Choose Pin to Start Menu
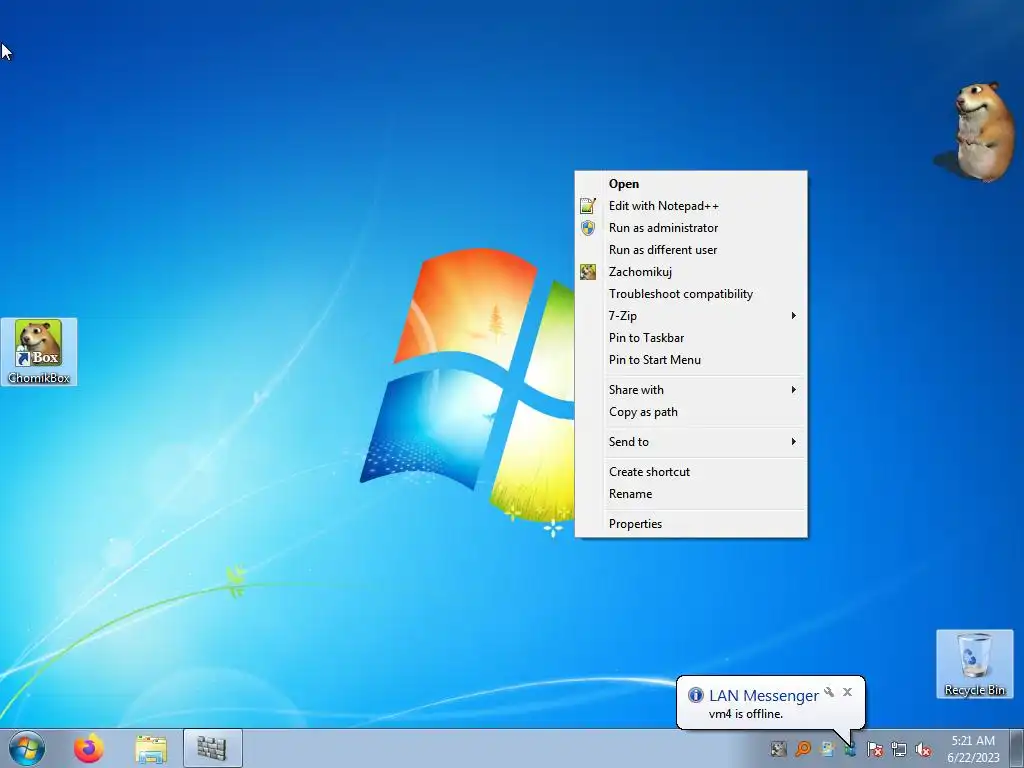 coord(690,360)
